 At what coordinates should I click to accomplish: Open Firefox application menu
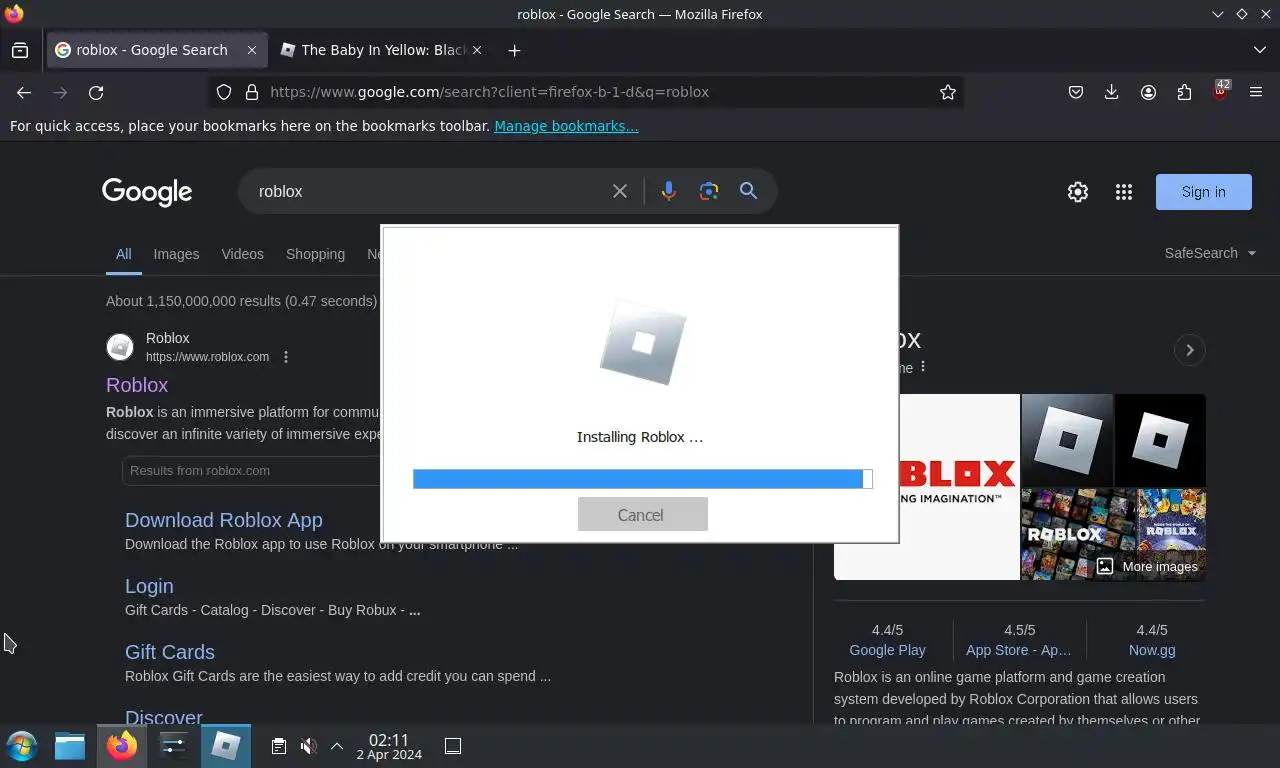point(1256,92)
